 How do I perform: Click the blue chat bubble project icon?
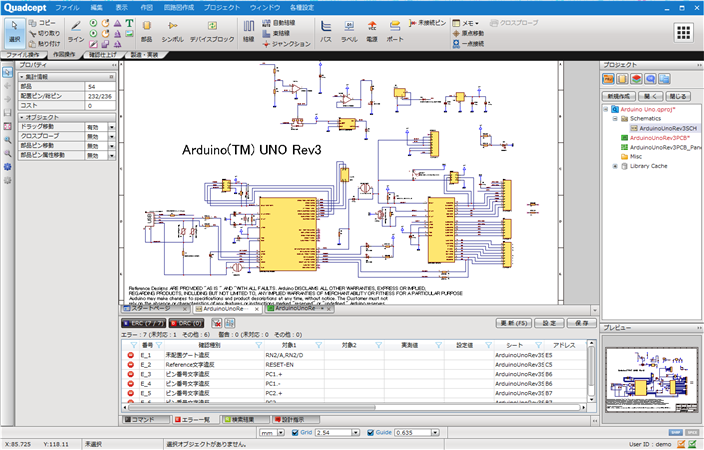pos(650,79)
